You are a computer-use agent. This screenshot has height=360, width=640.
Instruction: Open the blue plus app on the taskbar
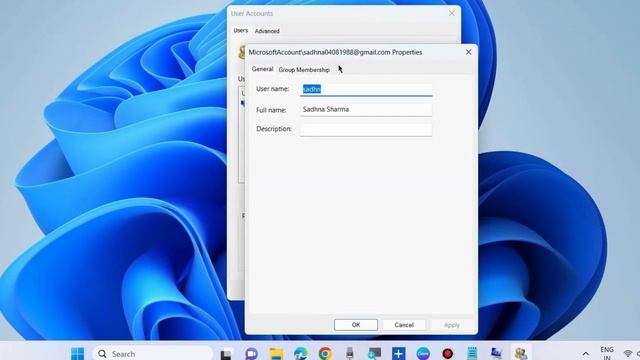[398, 353]
